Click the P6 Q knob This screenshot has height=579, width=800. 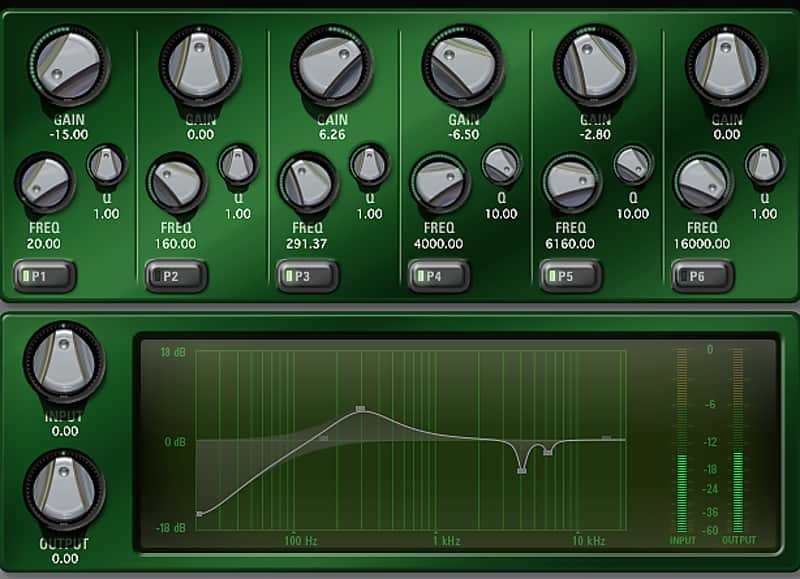click(x=765, y=165)
